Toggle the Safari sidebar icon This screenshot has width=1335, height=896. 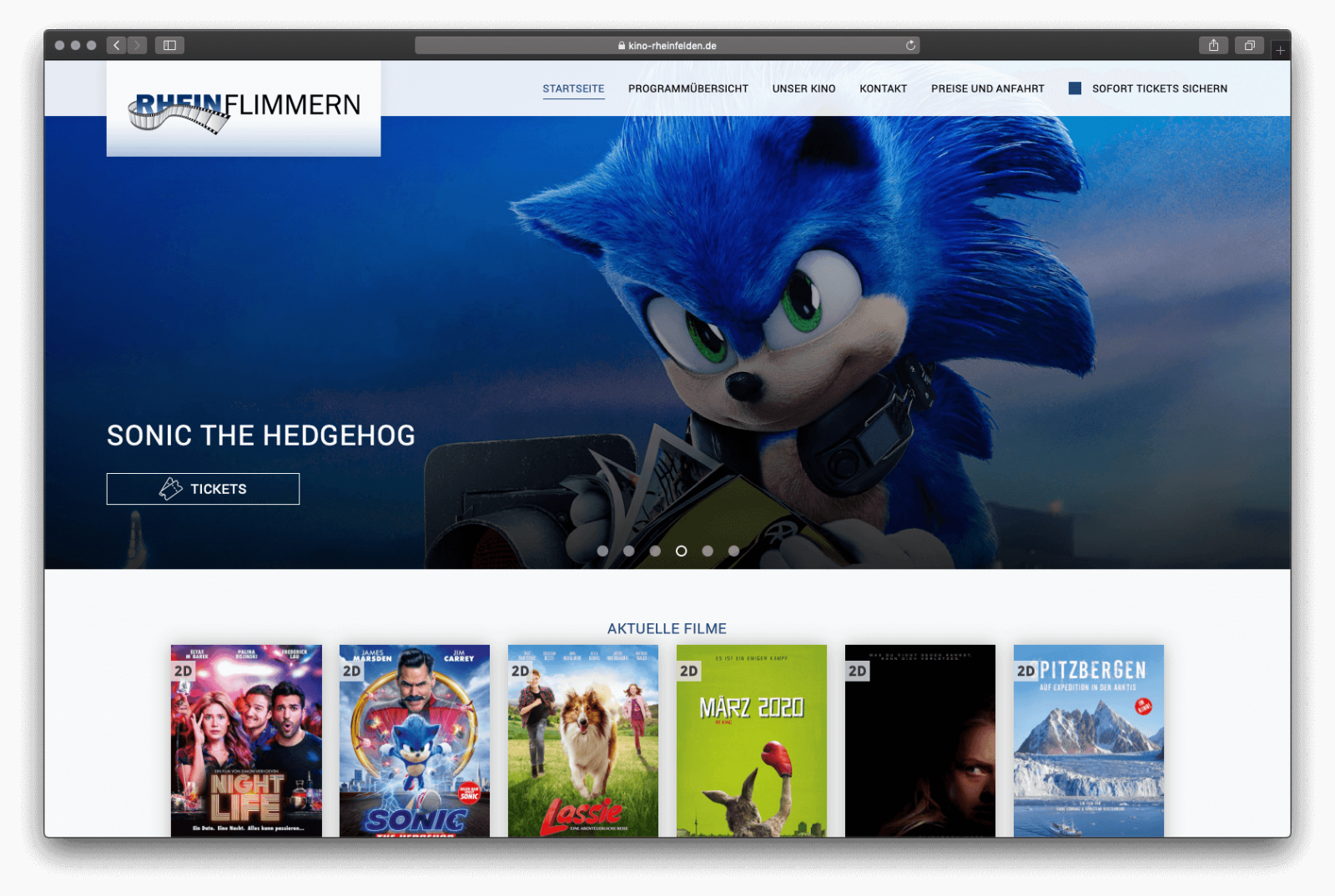(169, 45)
